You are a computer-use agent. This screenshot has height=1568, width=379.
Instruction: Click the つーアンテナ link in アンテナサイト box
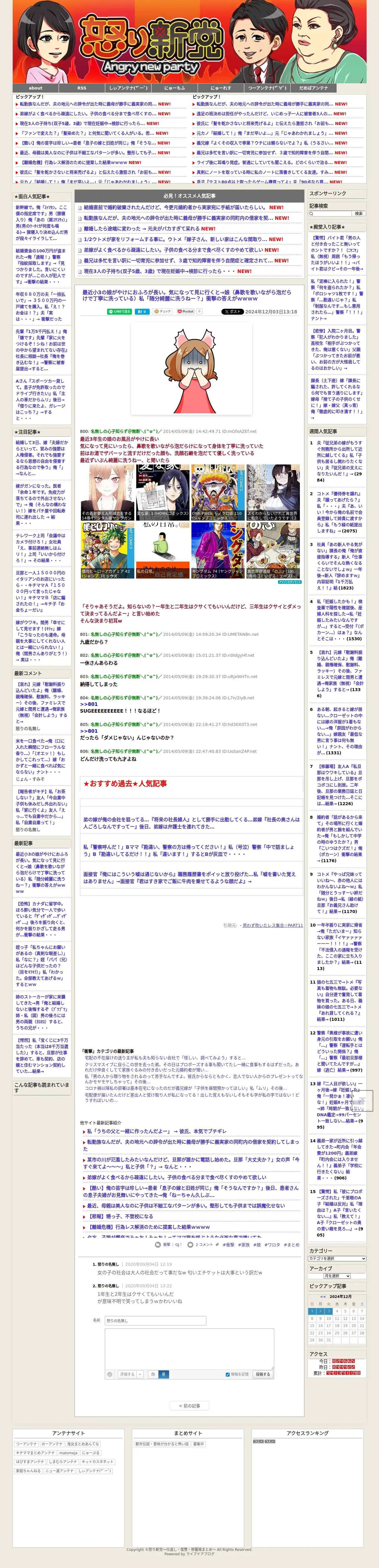[x=26, y=1444]
